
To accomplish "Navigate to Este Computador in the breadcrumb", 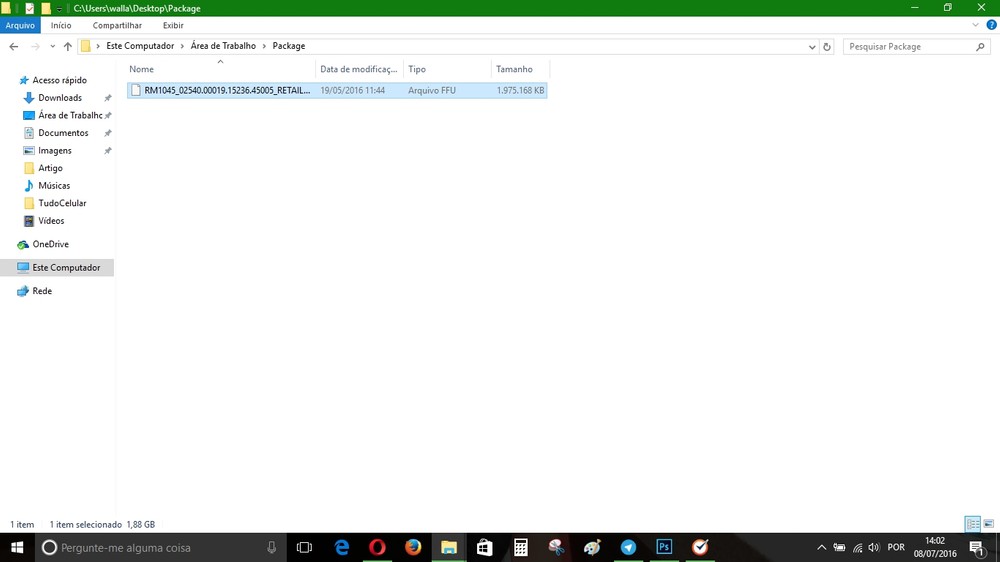I will point(141,46).
